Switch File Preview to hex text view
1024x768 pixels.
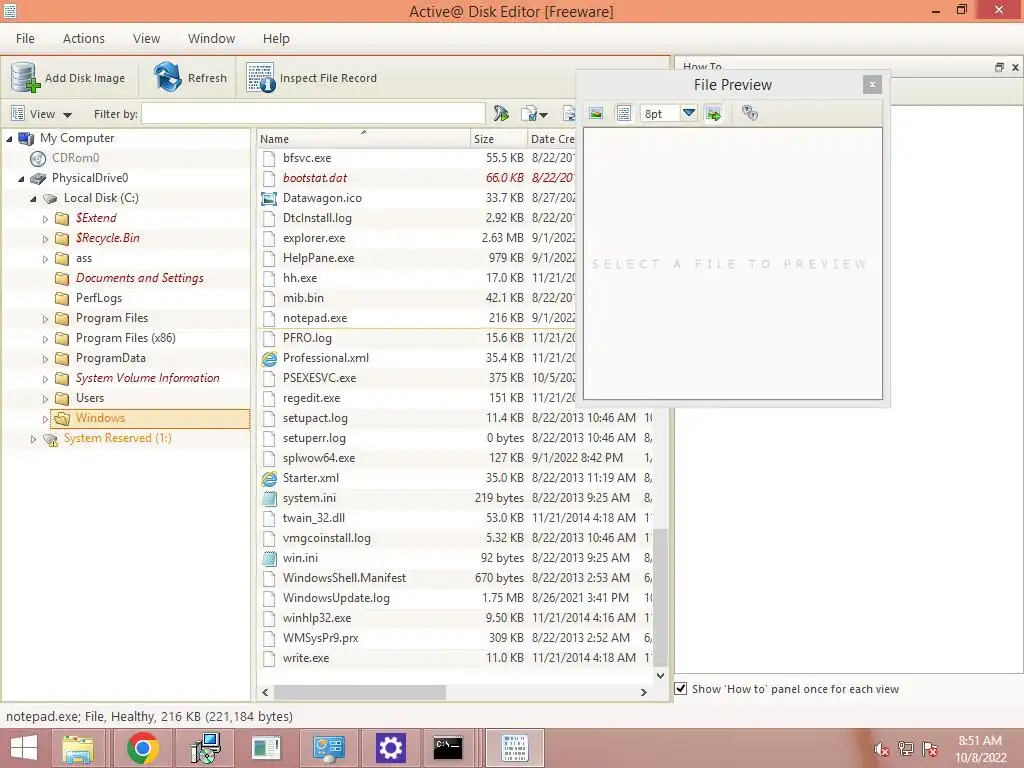click(x=624, y=113)
